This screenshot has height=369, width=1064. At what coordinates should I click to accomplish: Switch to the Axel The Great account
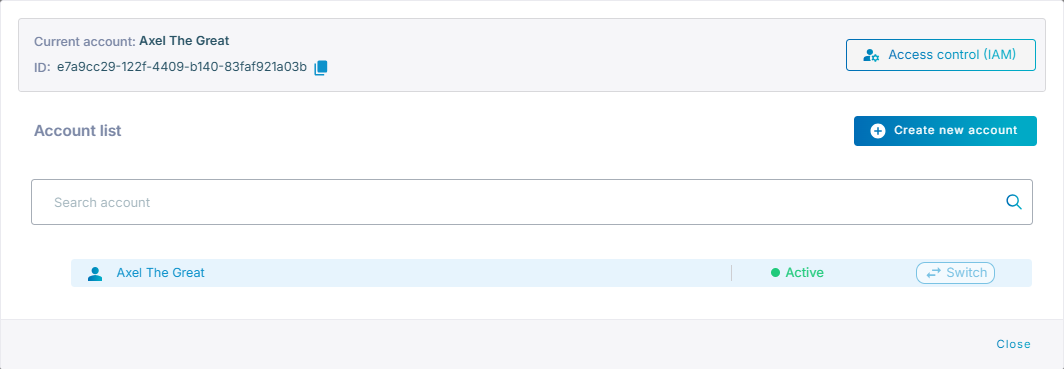955,273
